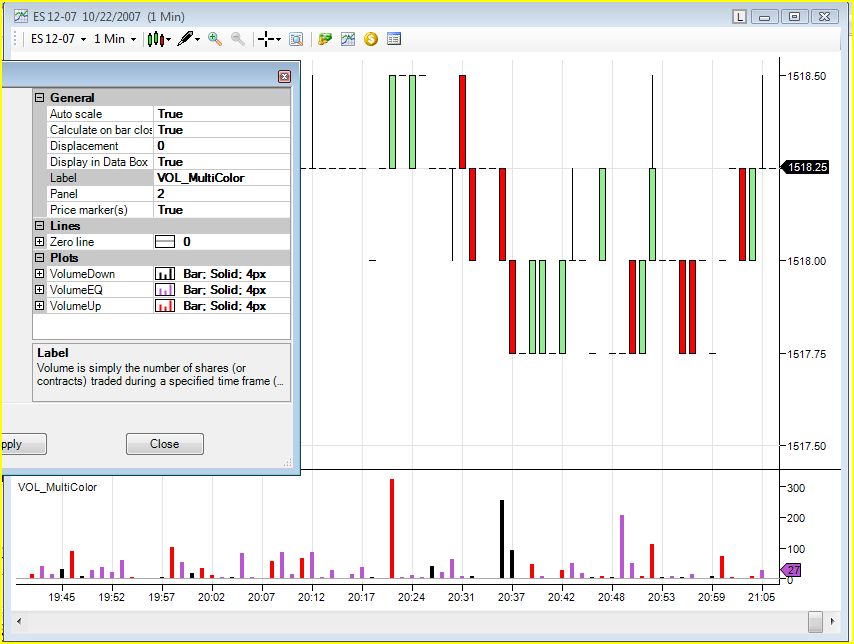Screen dimensions: 854x644
Task: Open the properties table icon
Action: tap(394, 39)
